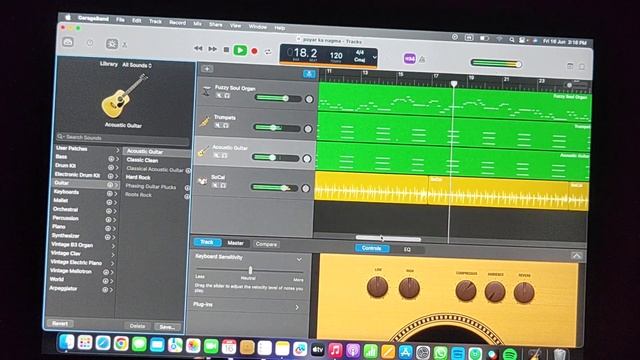640x360 pixels.
Task: Select the Classic Clean patch
Action: 142,160
